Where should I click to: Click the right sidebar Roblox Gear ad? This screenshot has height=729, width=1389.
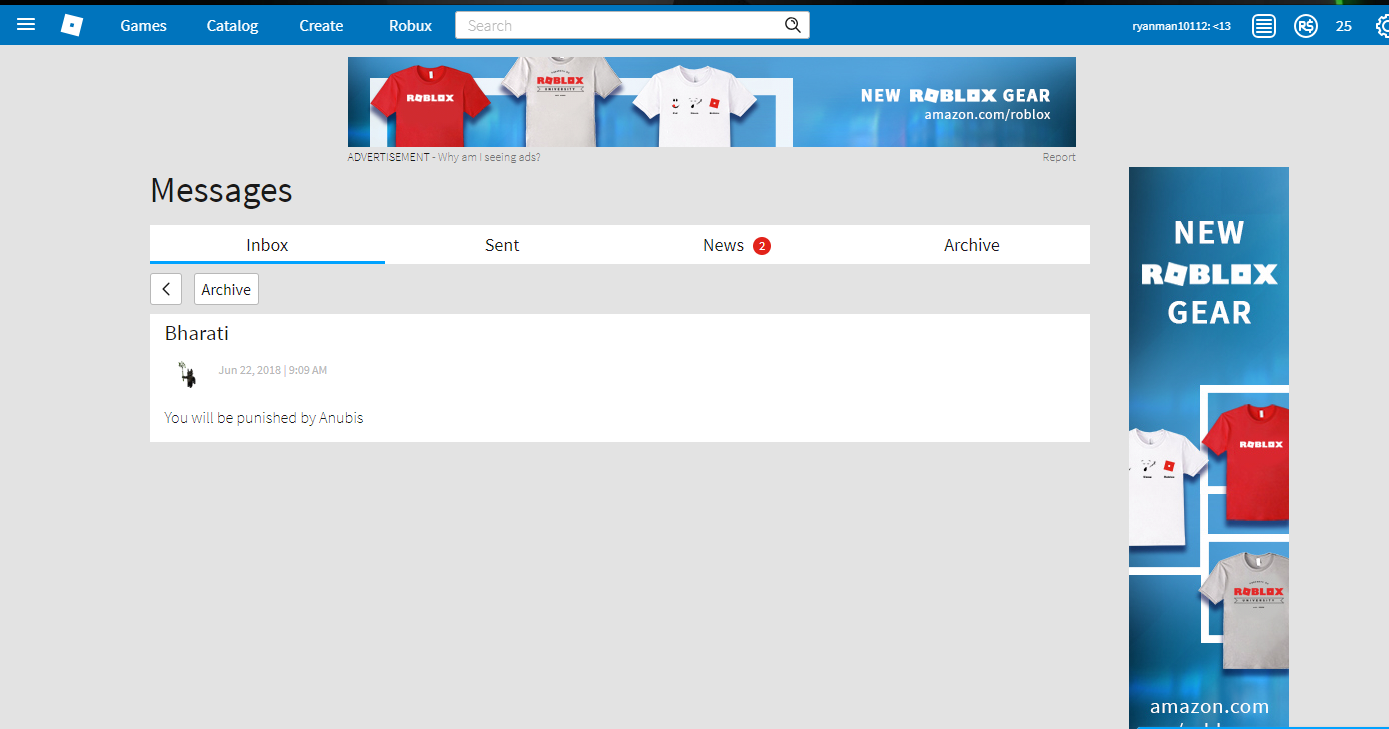tap(1209, 447)
